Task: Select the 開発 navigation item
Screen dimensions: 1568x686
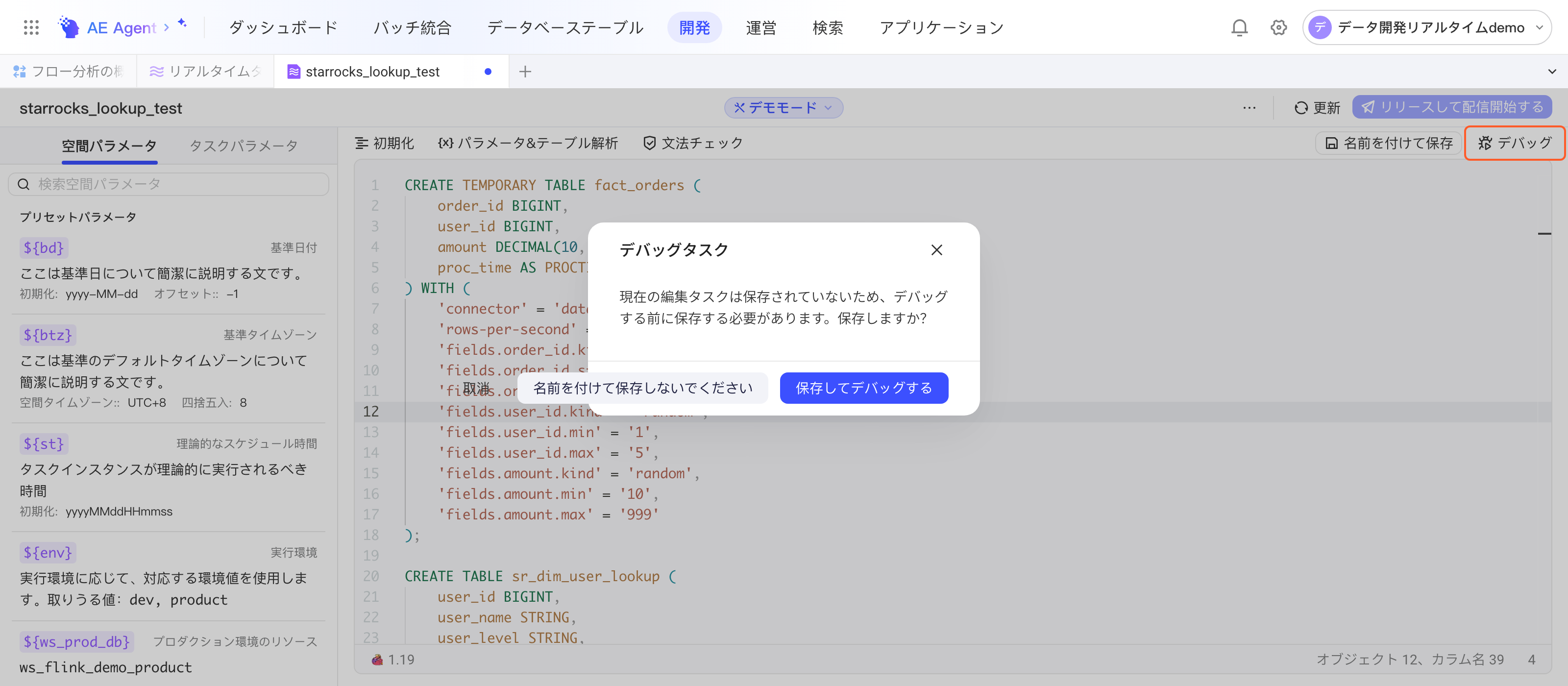Action: 694,27
